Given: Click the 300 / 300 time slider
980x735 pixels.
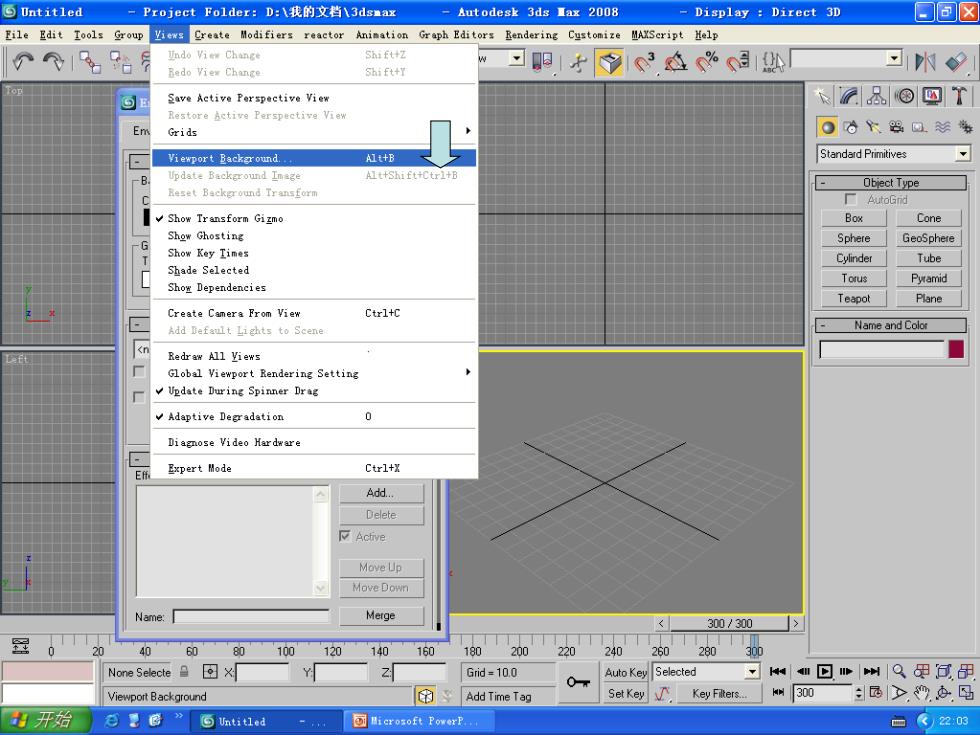Looking at the screenshot, I should coord(729,623).
